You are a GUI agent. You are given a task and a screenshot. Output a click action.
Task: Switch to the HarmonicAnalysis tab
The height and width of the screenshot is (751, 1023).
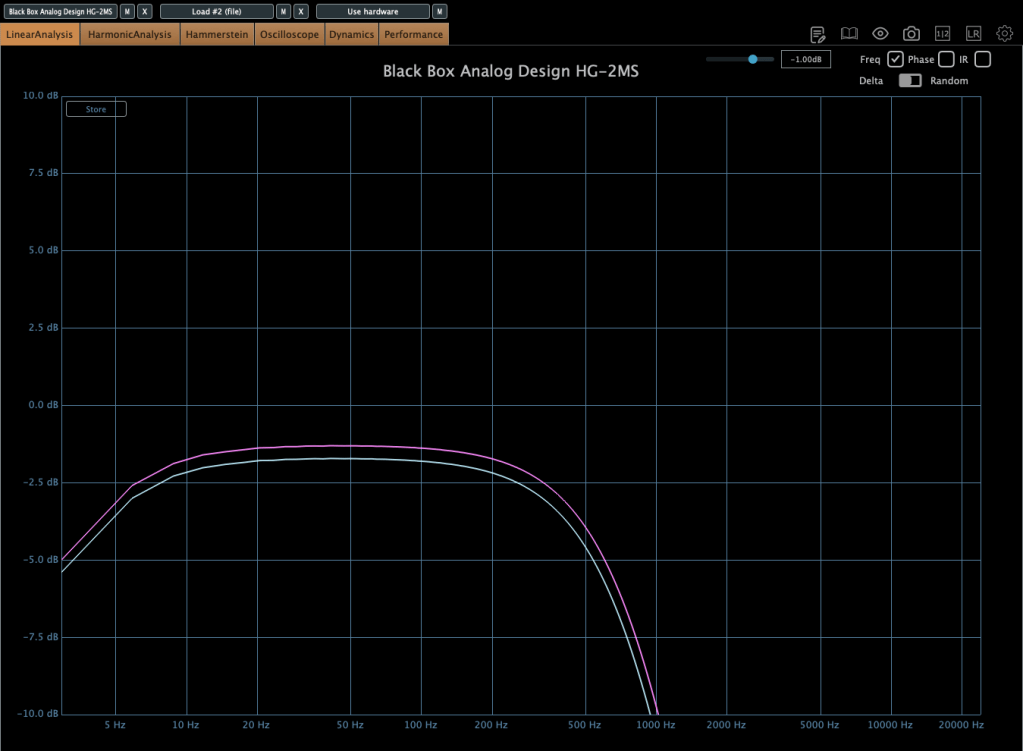pos(130,35)
